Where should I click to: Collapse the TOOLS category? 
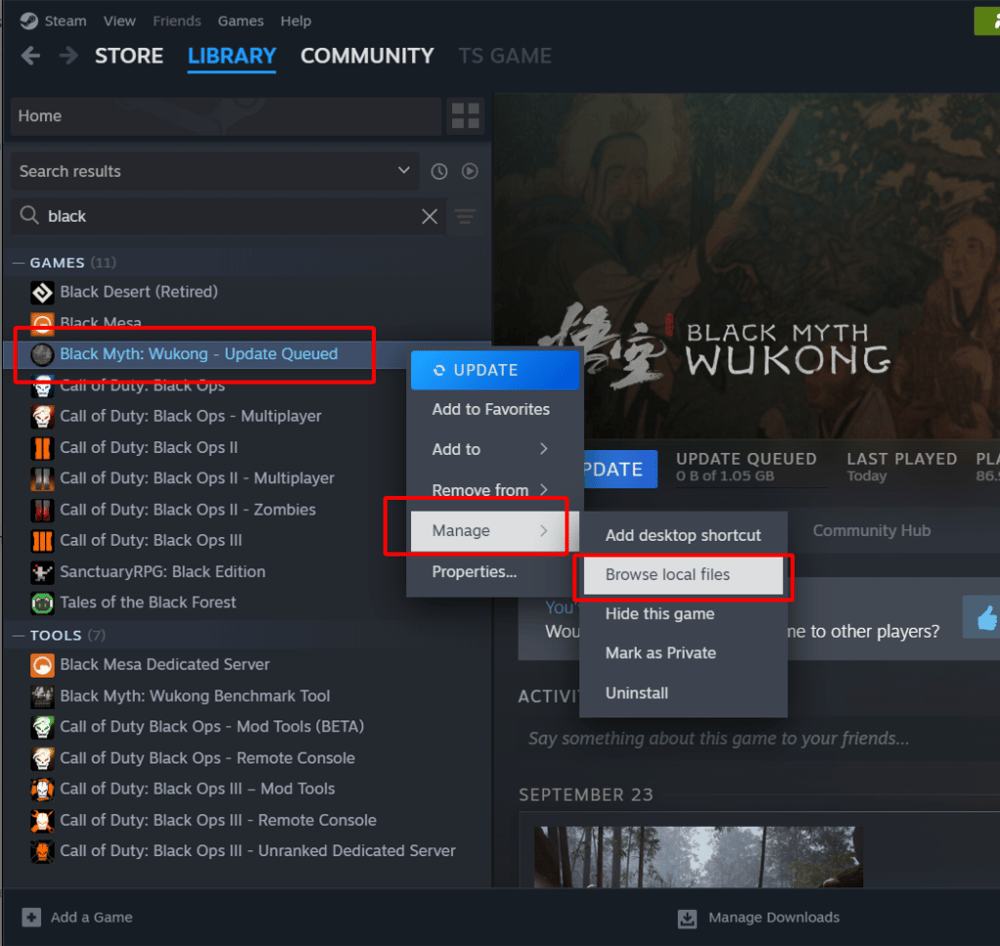click(x=18, y=635)
